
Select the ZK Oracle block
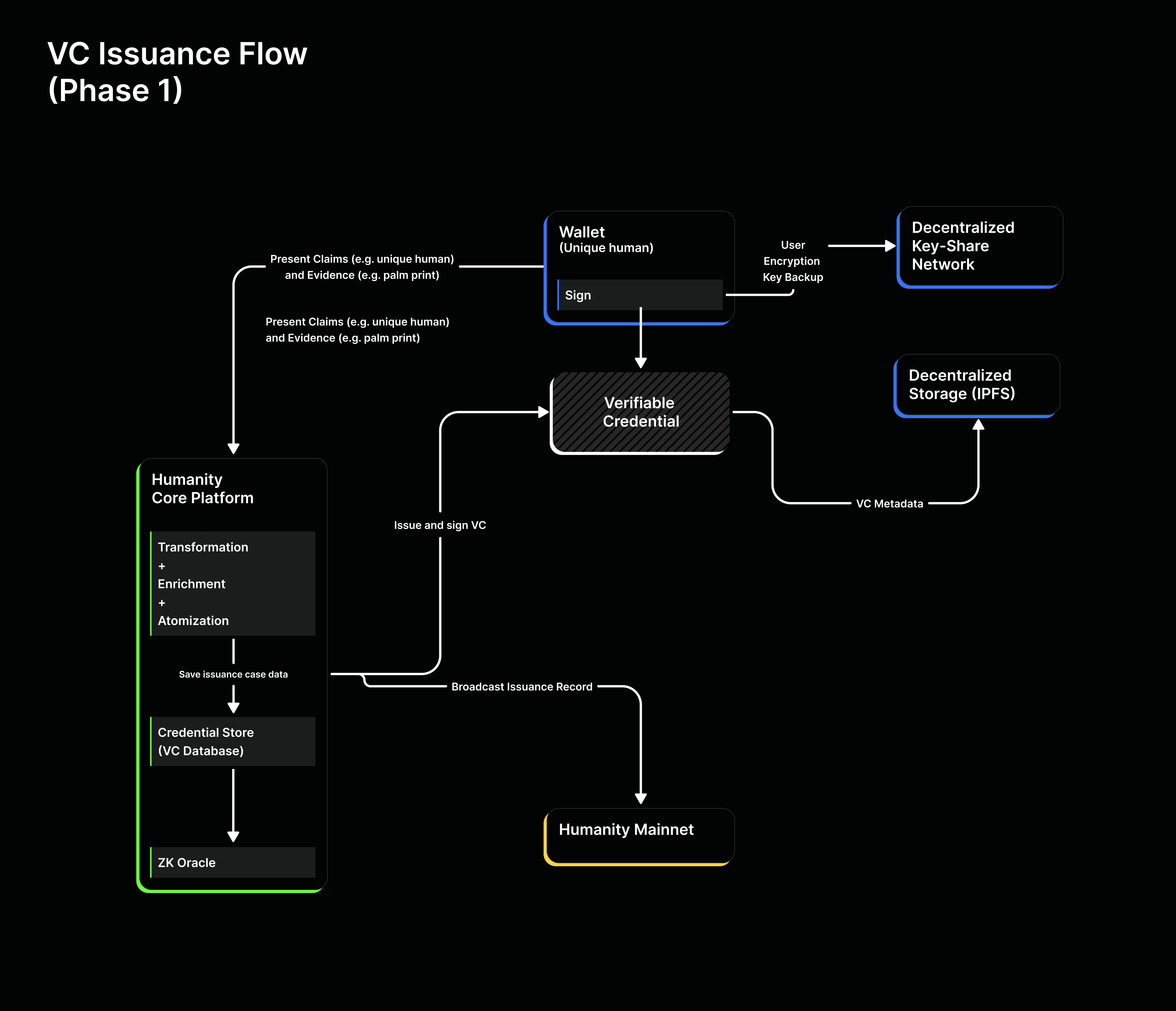(x=233, y=862)
